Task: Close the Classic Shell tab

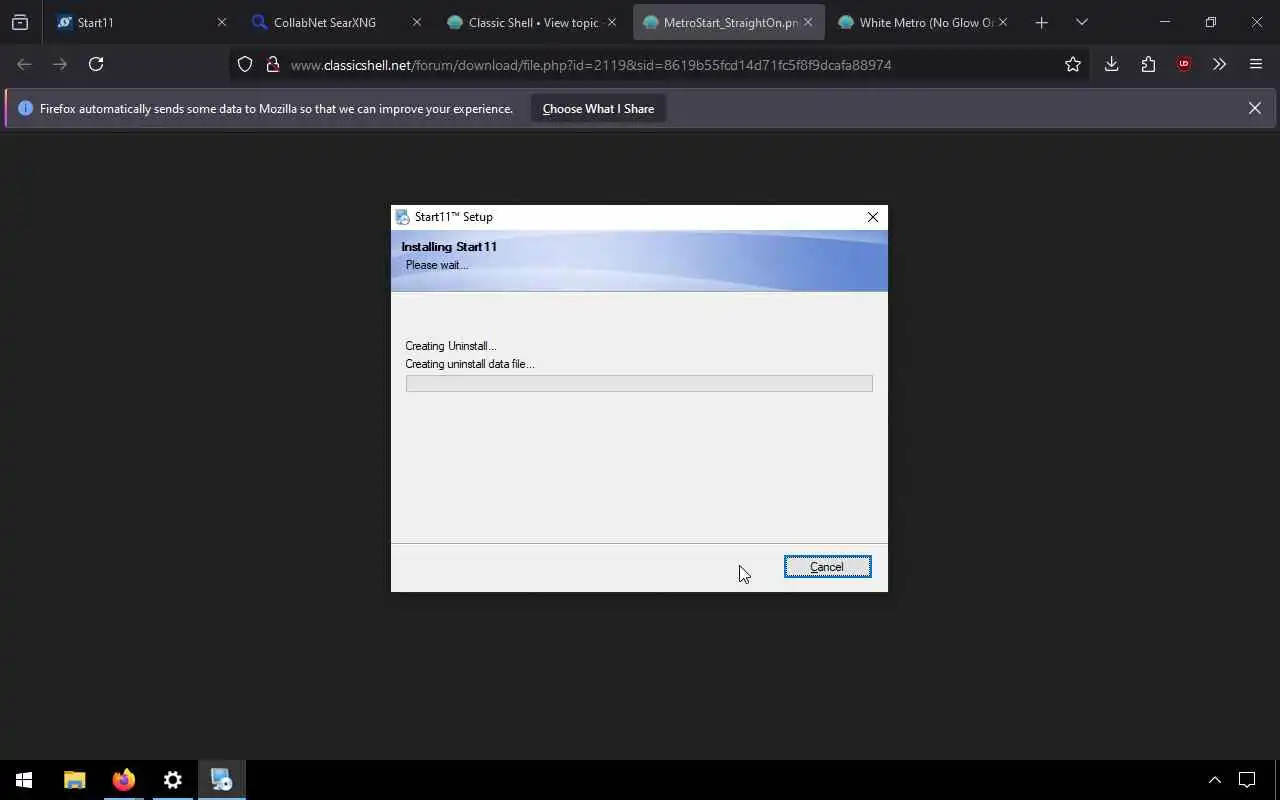Action: click(x=612, y=22)
